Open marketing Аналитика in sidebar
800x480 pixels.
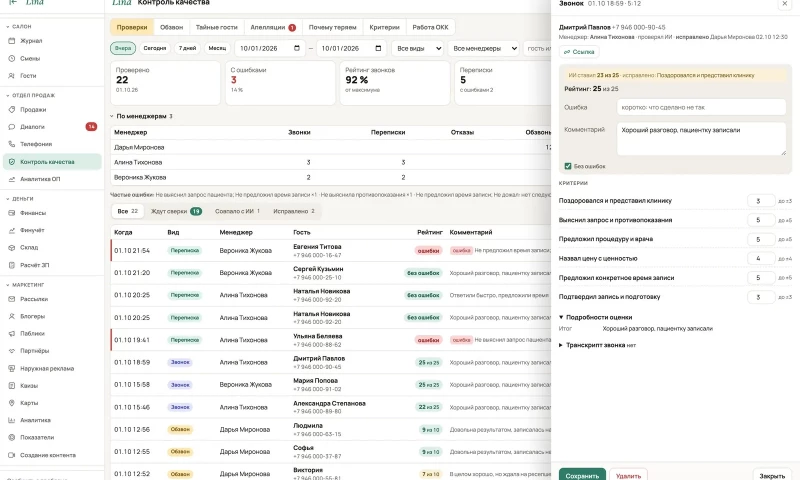tap(51, 420)
